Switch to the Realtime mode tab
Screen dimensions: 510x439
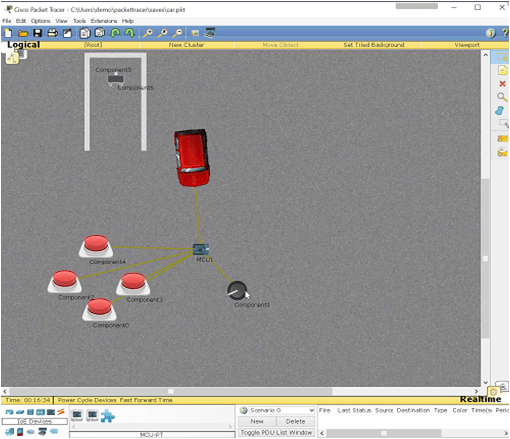click(481, 399)
